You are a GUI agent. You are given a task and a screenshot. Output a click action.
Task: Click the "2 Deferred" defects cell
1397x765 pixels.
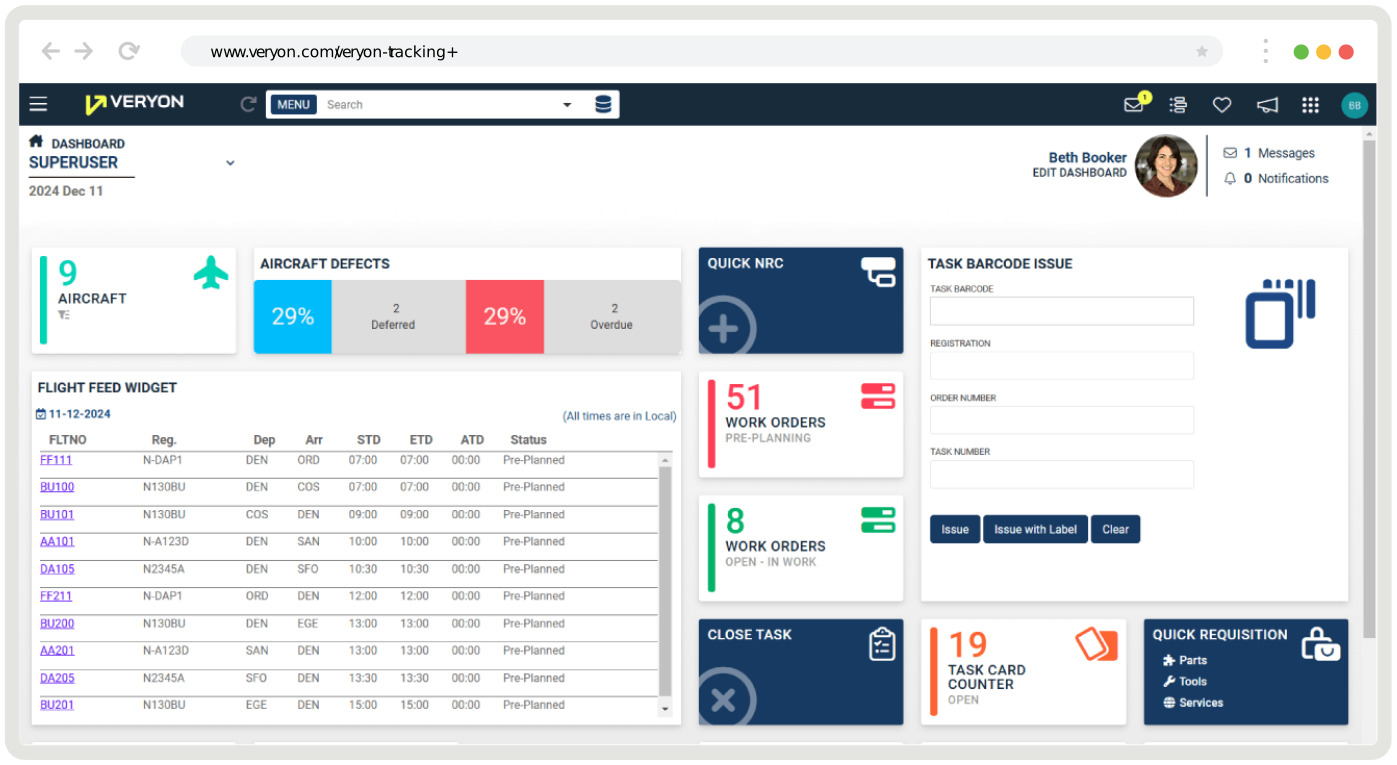tap(398, 316)
